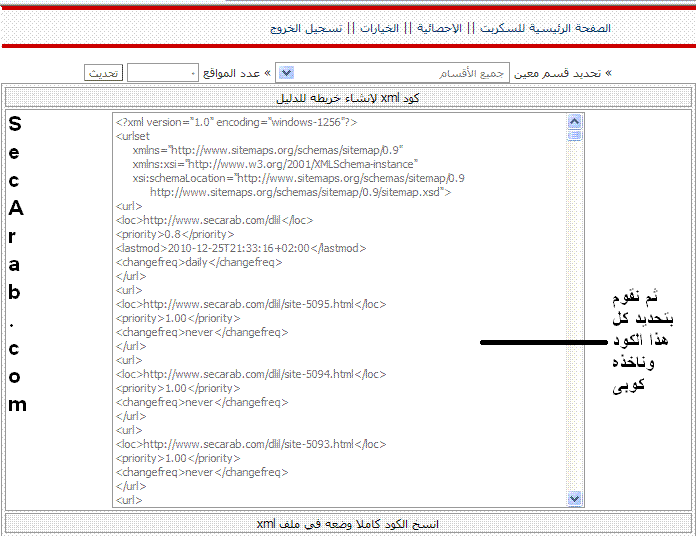
Task: Click the scrollbar thumb in XML textarea
Action: [x=575, y=136]
